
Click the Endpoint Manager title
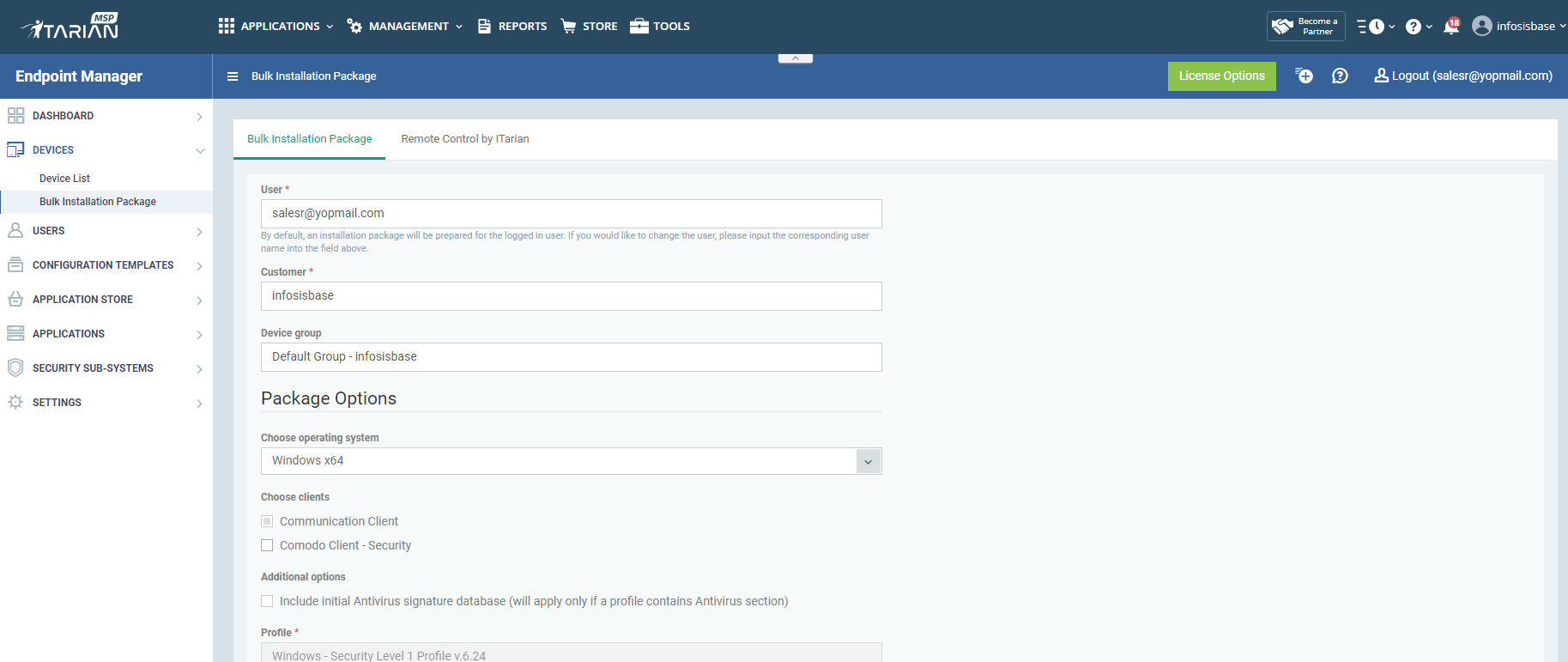(79, 76)
